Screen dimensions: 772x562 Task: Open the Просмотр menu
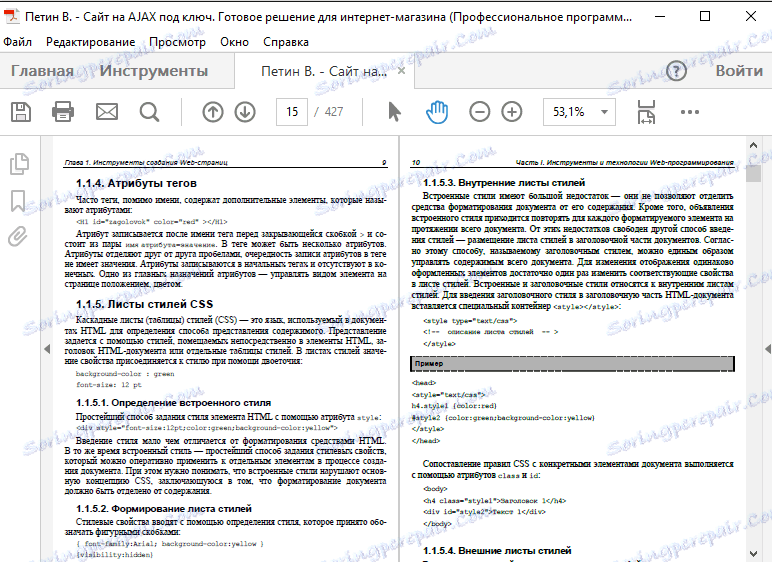177,42
